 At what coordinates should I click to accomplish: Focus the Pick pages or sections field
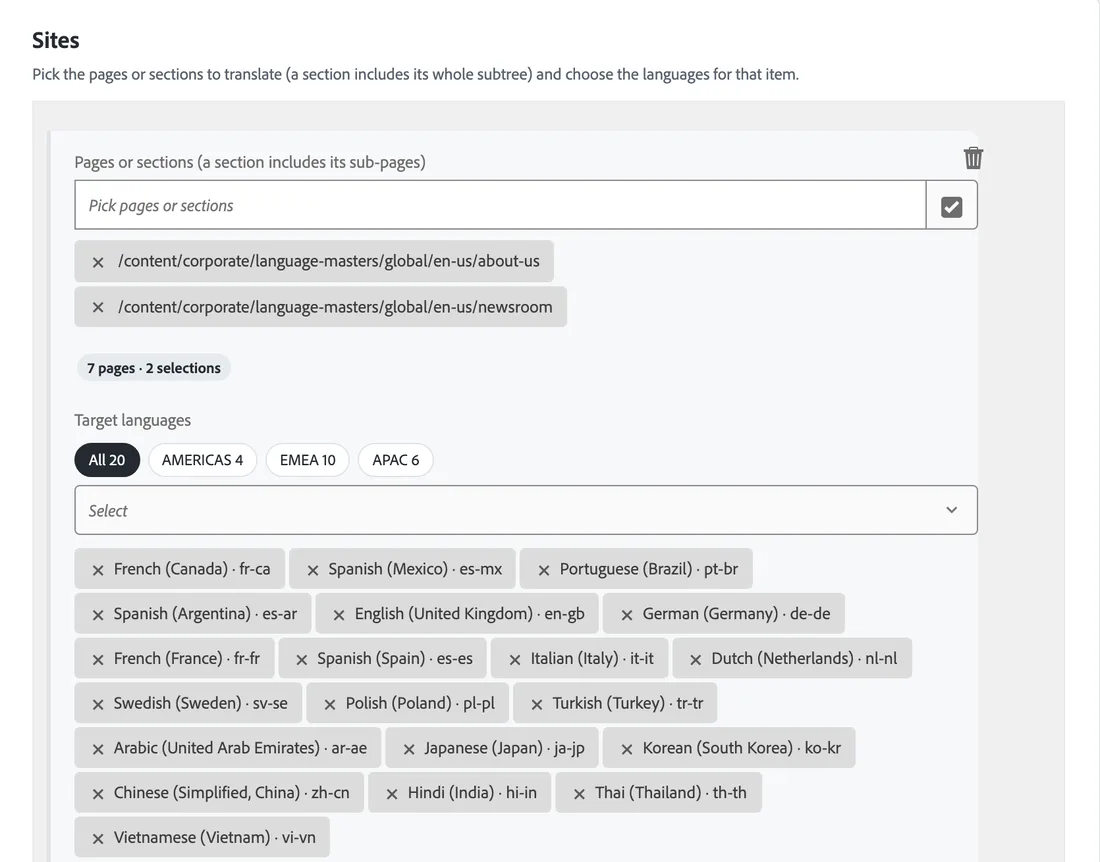(500, 205)
